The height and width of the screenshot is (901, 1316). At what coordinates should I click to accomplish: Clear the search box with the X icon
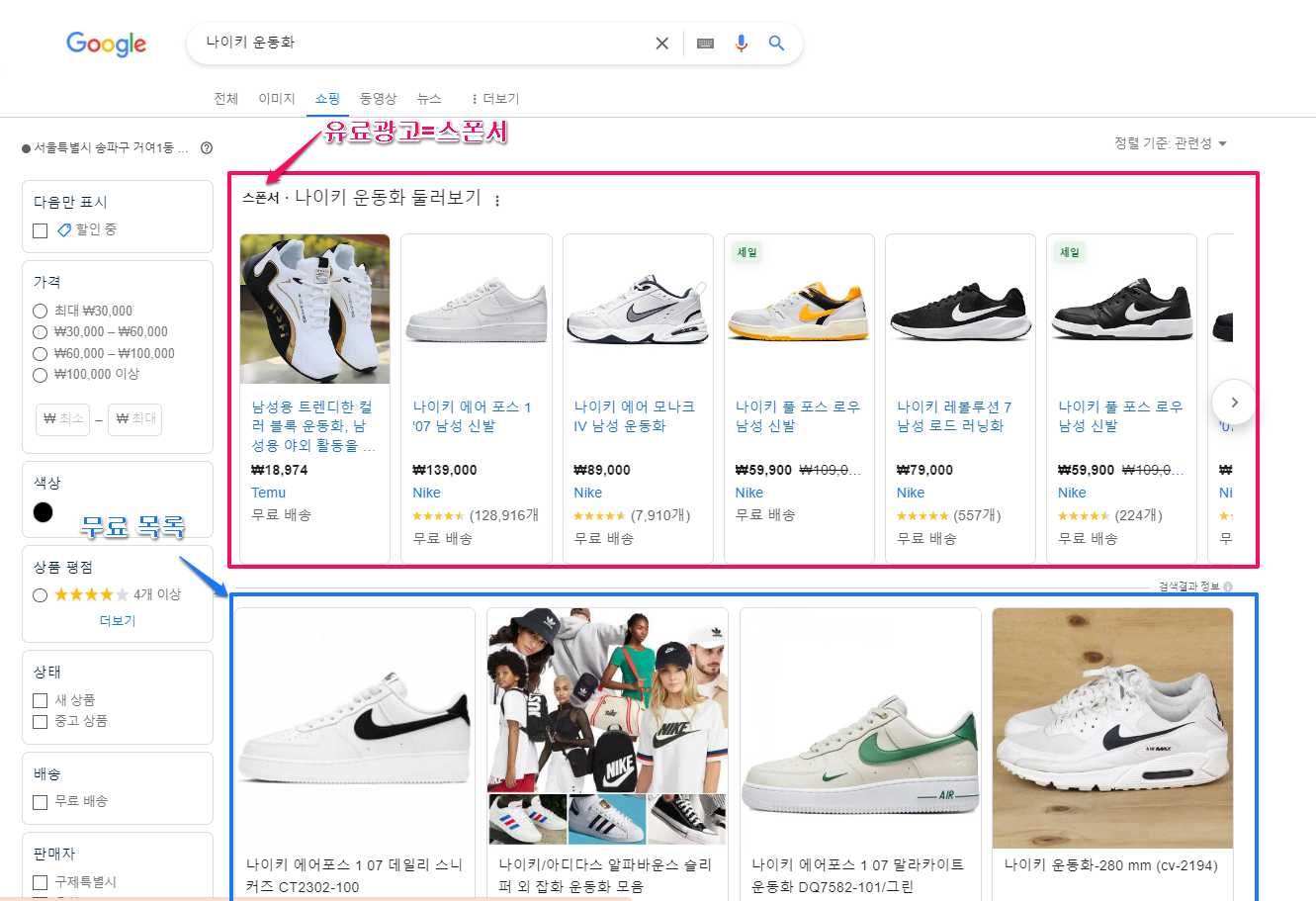coord(662,44)
